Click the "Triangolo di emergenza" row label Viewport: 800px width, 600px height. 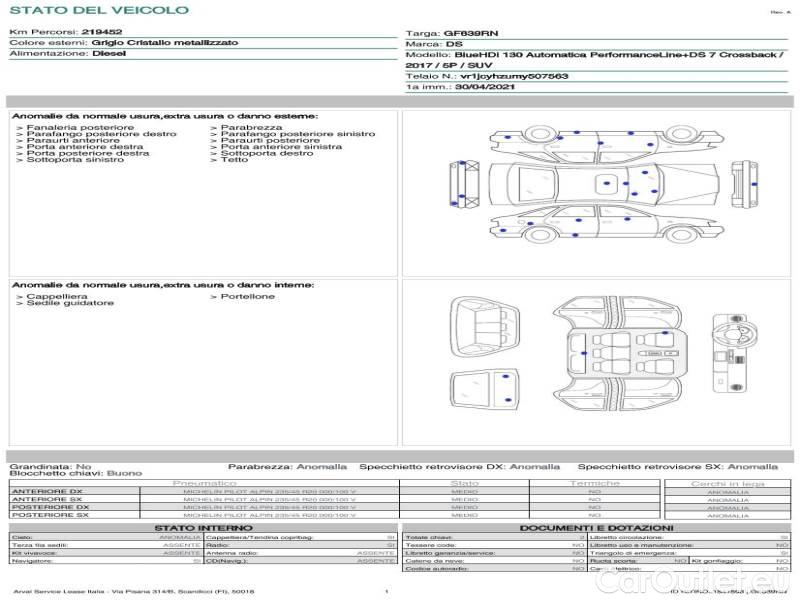coord(633,553)
